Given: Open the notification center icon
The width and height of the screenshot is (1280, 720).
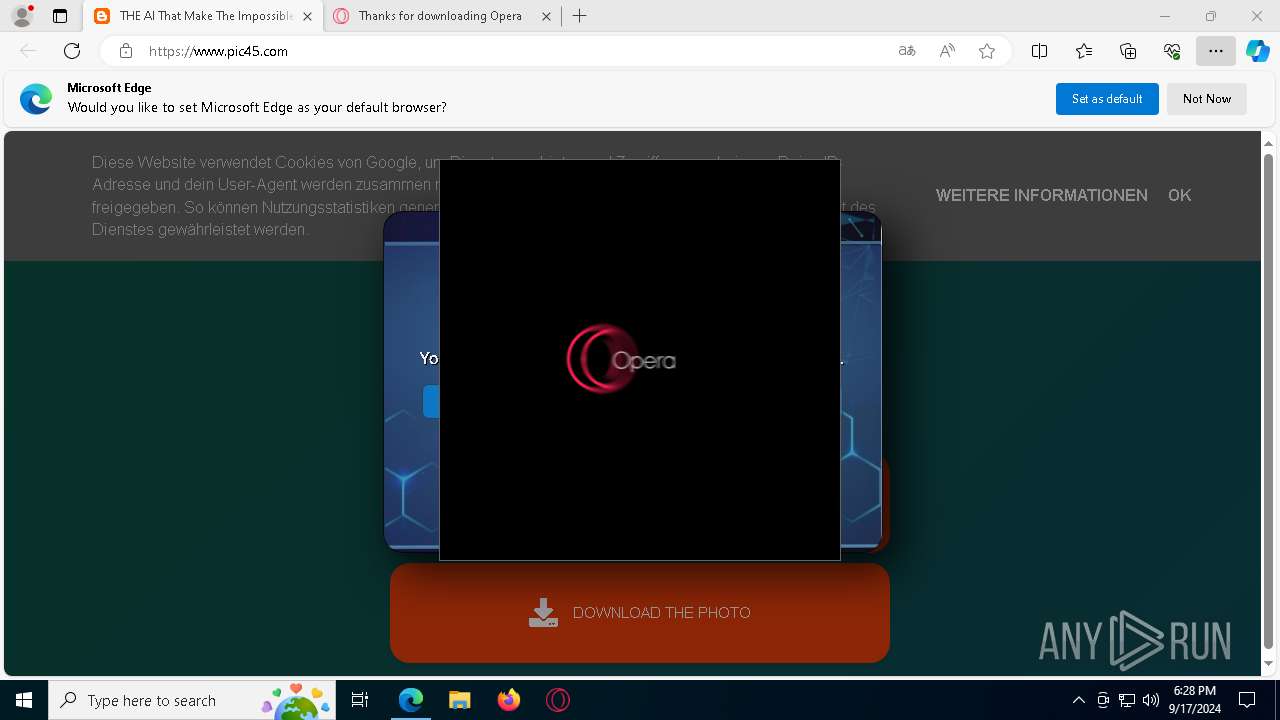Looking at the screenshot, I should coord(1248,700).
